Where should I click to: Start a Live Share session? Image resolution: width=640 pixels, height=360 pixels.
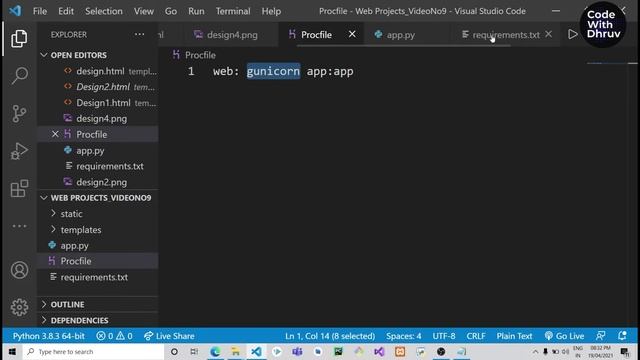coord(169,336)
